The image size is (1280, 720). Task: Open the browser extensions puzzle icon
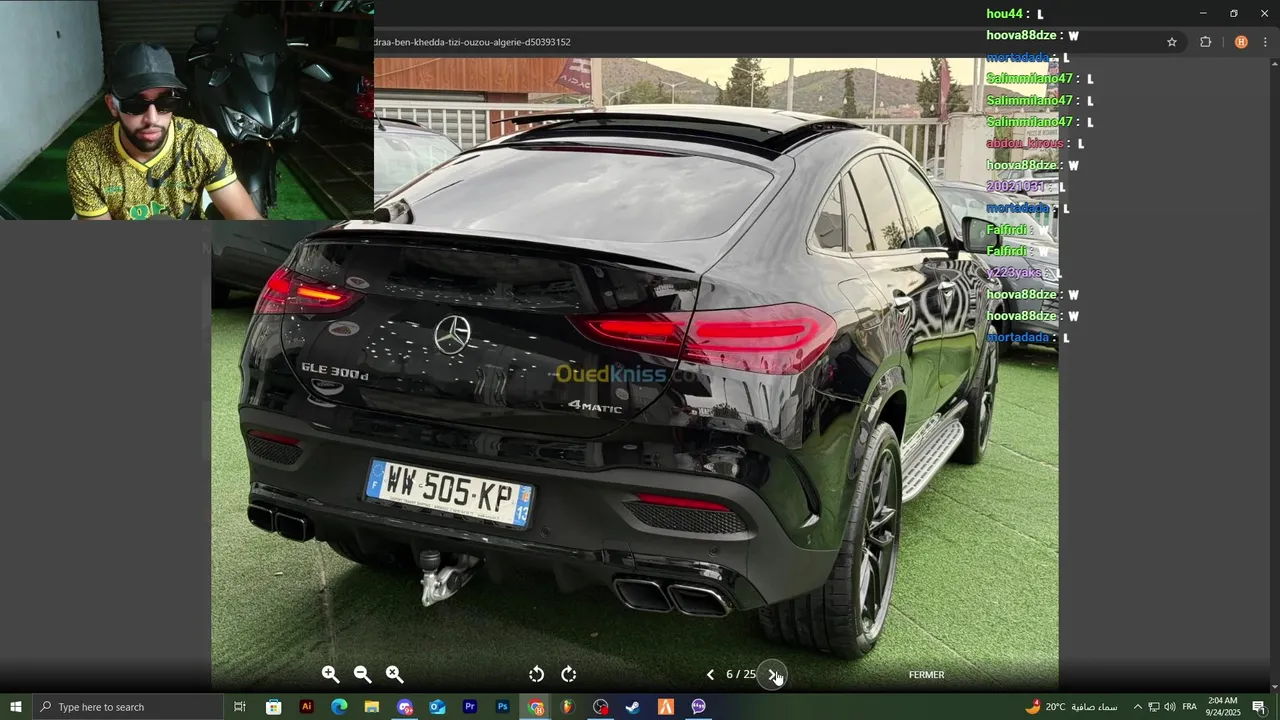pyautogui.click(x=1205, y=42)
